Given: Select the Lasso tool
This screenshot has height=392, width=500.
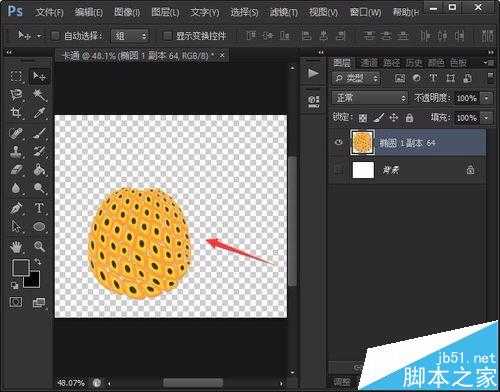Looking at the screenshot, I should coord(16,95).
